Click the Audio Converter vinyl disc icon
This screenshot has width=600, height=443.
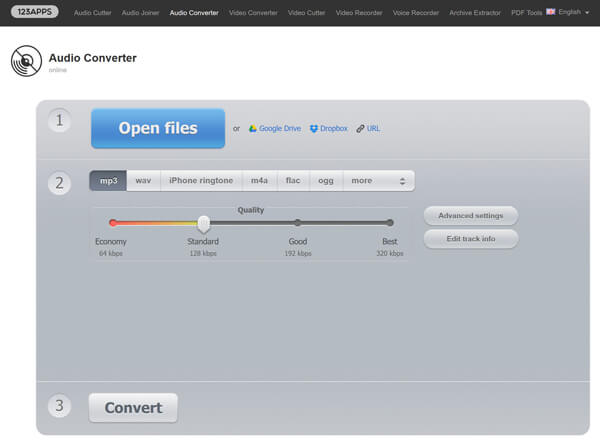coord(26,61)
